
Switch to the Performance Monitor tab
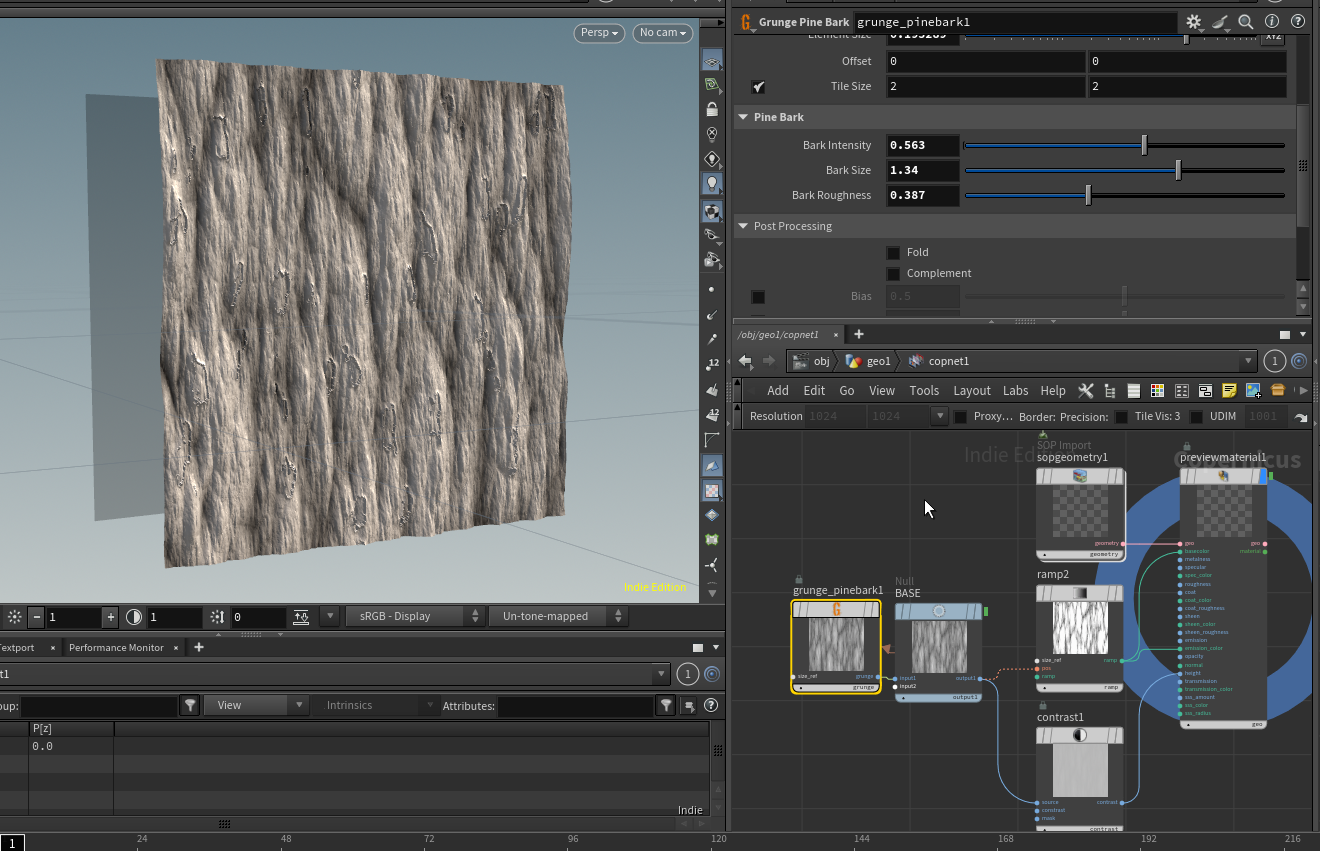pyautogui.click(x=116, y=647)
